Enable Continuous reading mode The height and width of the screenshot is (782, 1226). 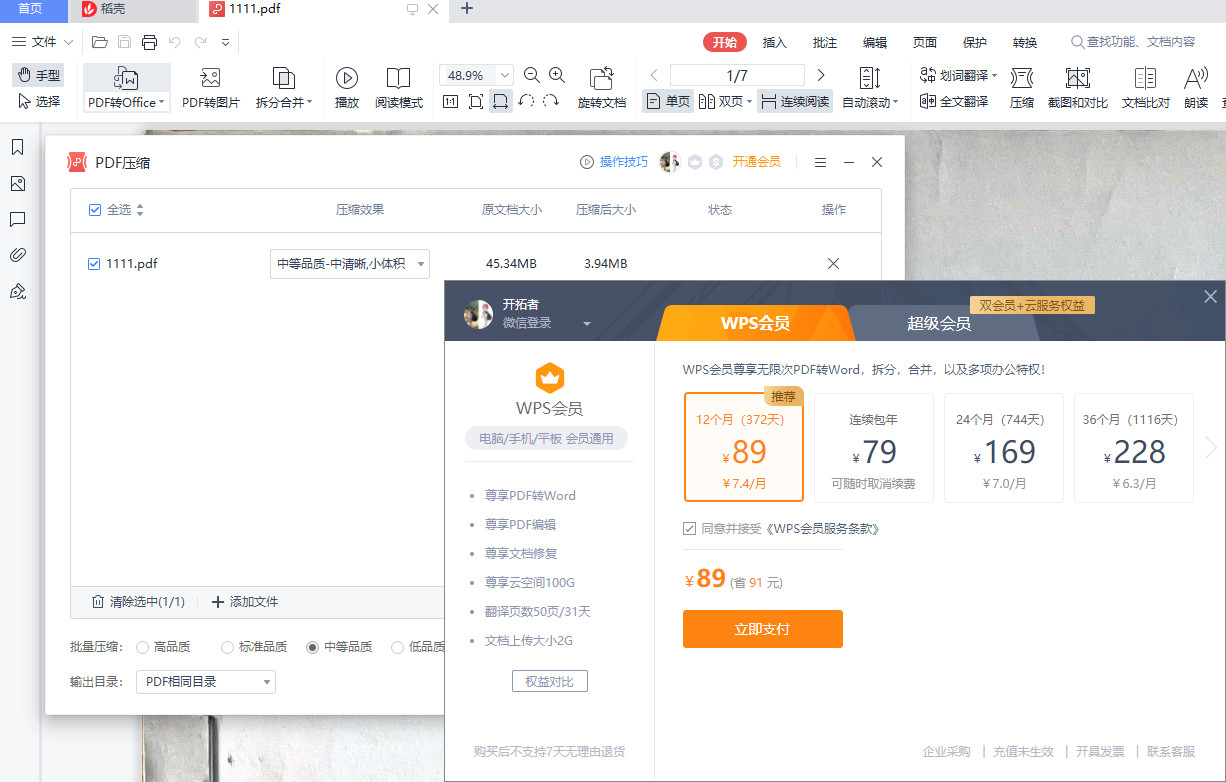(x=795, y=101)
